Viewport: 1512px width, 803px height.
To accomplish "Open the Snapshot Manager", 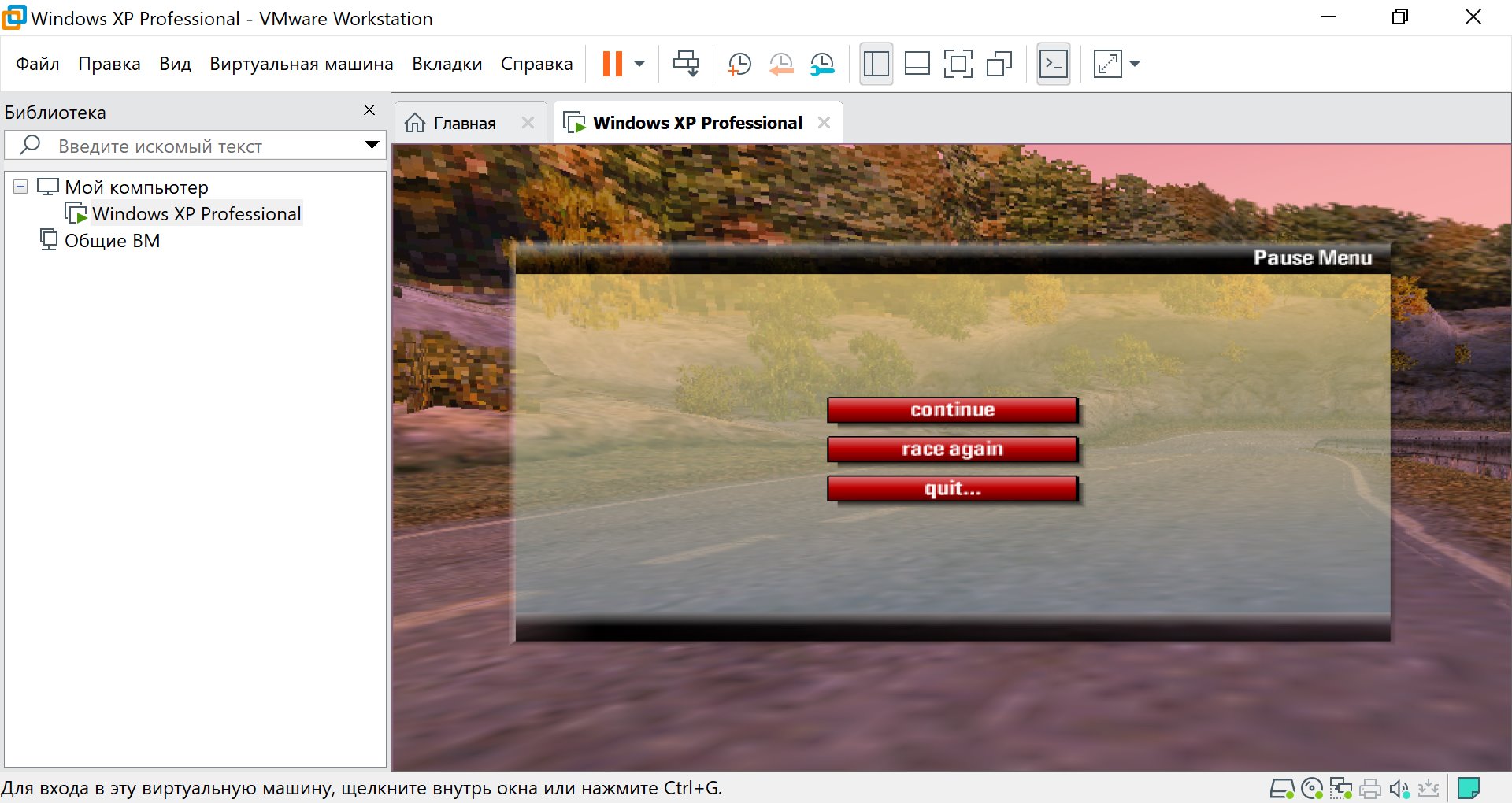I will [822, 63].
